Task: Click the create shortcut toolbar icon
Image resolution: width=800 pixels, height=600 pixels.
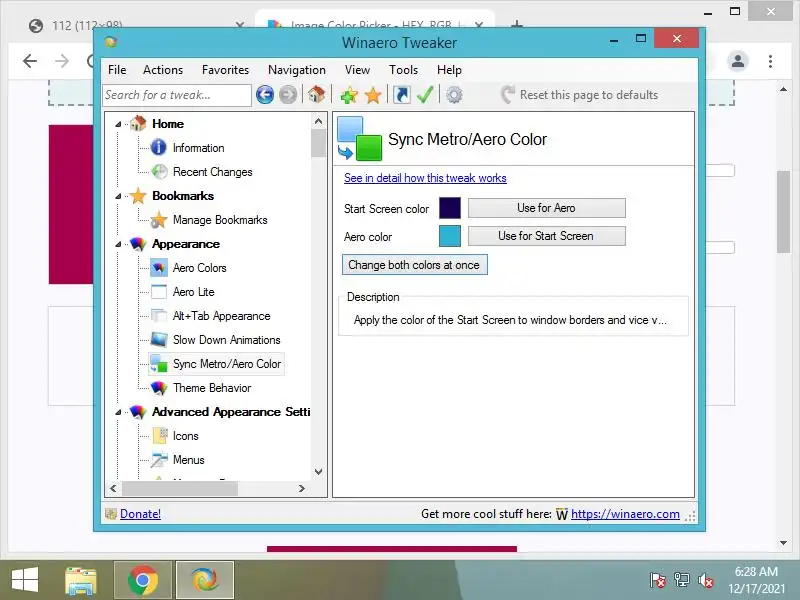Action: pyautogui.click(x=402, y=95)
